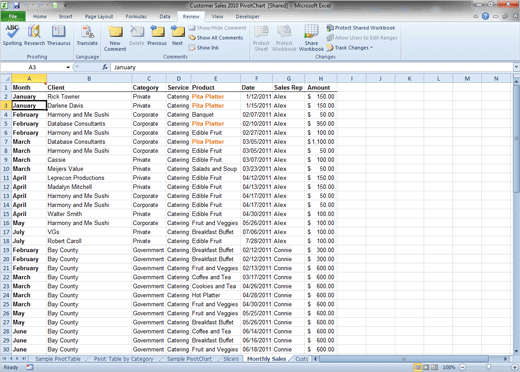This screenshot has width=520, height=372.
Task: Click the zoom slider handle
Action: pyautogui.click(x=489, y=367)
